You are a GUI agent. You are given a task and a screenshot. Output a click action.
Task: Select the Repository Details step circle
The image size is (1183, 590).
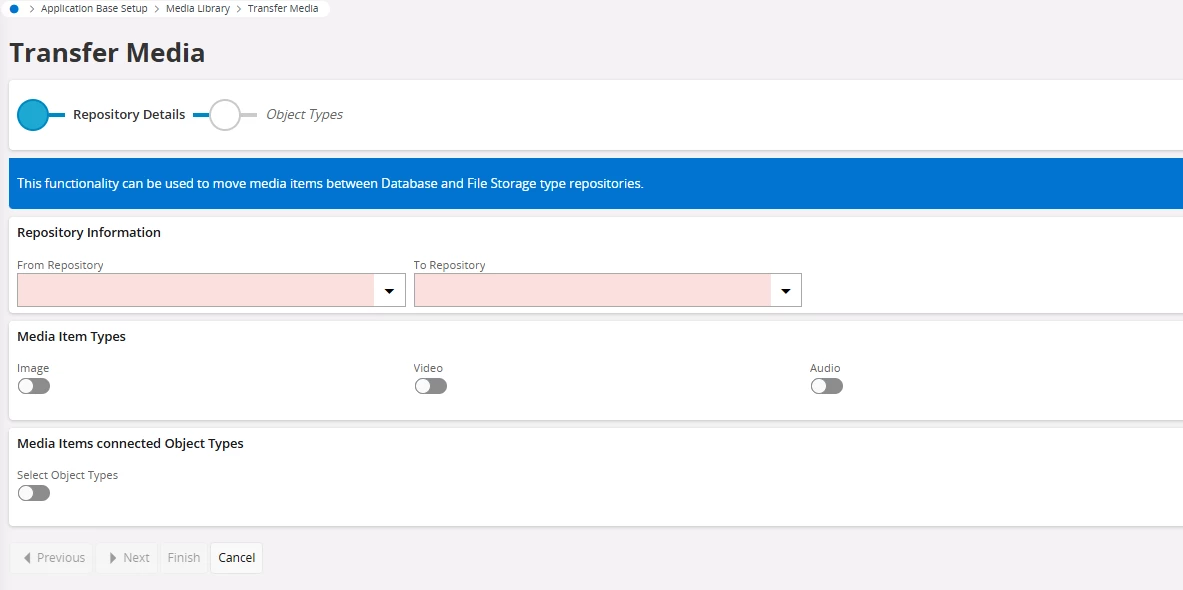coord(32,115)
